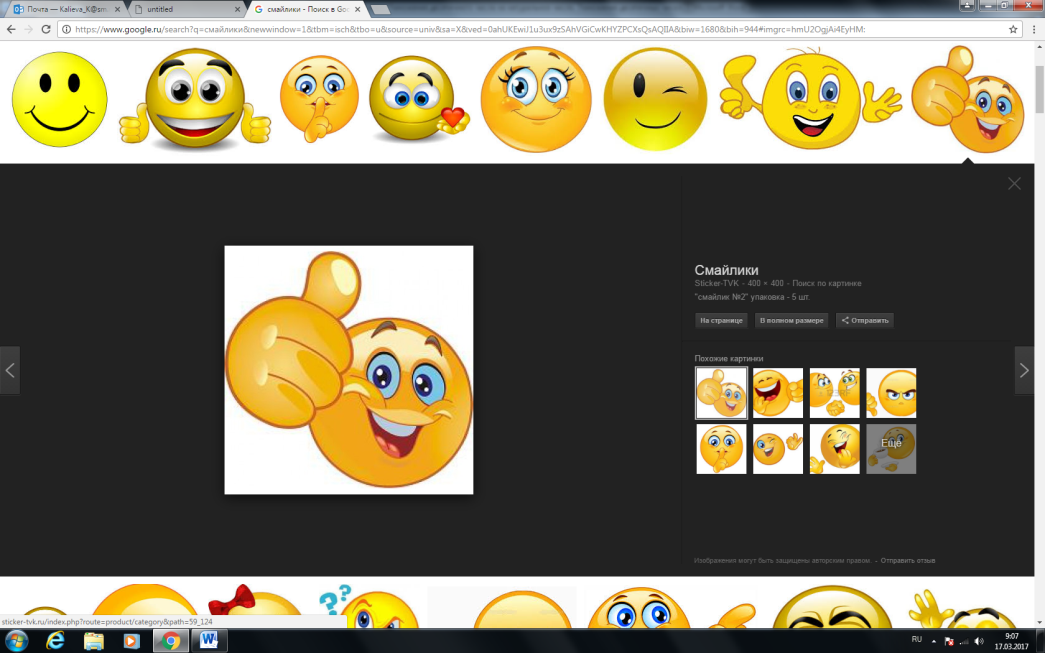Close the Почта mail tab
Viewport: 1045px width, 653px height.
(117, 9)
